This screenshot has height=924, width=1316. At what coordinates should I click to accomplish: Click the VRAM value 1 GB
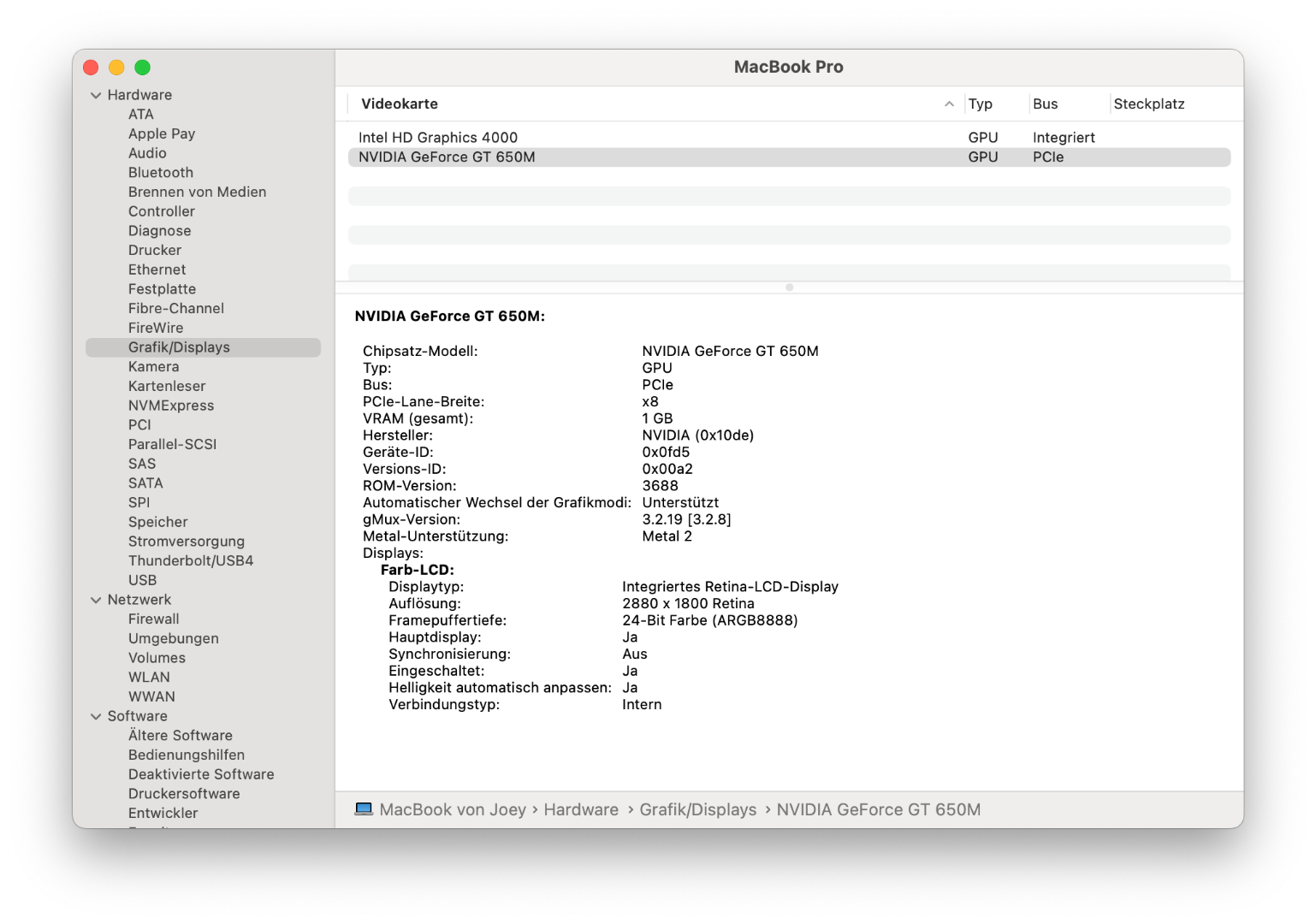[658, 418]
